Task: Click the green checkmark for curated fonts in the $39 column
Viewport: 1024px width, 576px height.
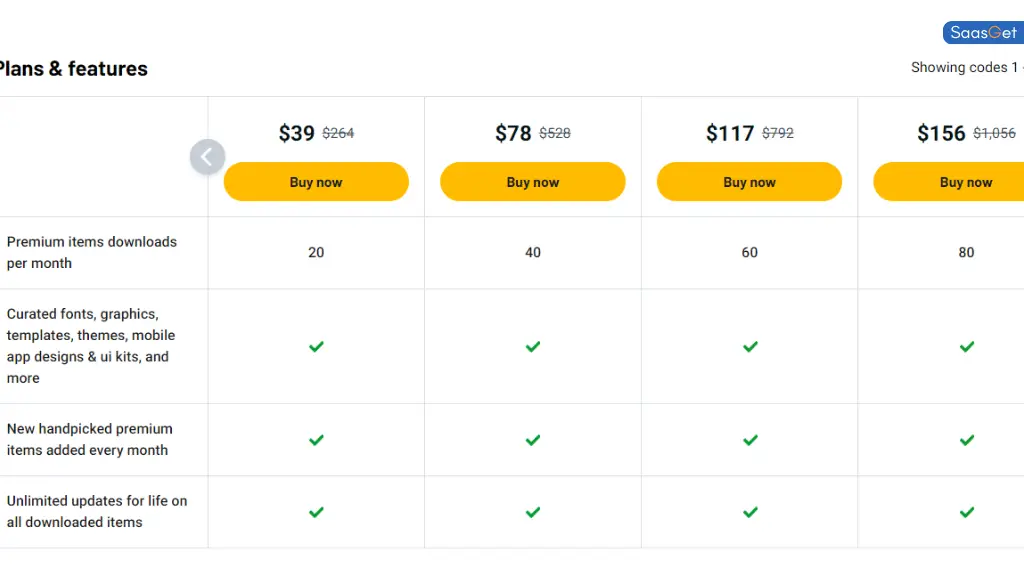Action: coord(316,346)
